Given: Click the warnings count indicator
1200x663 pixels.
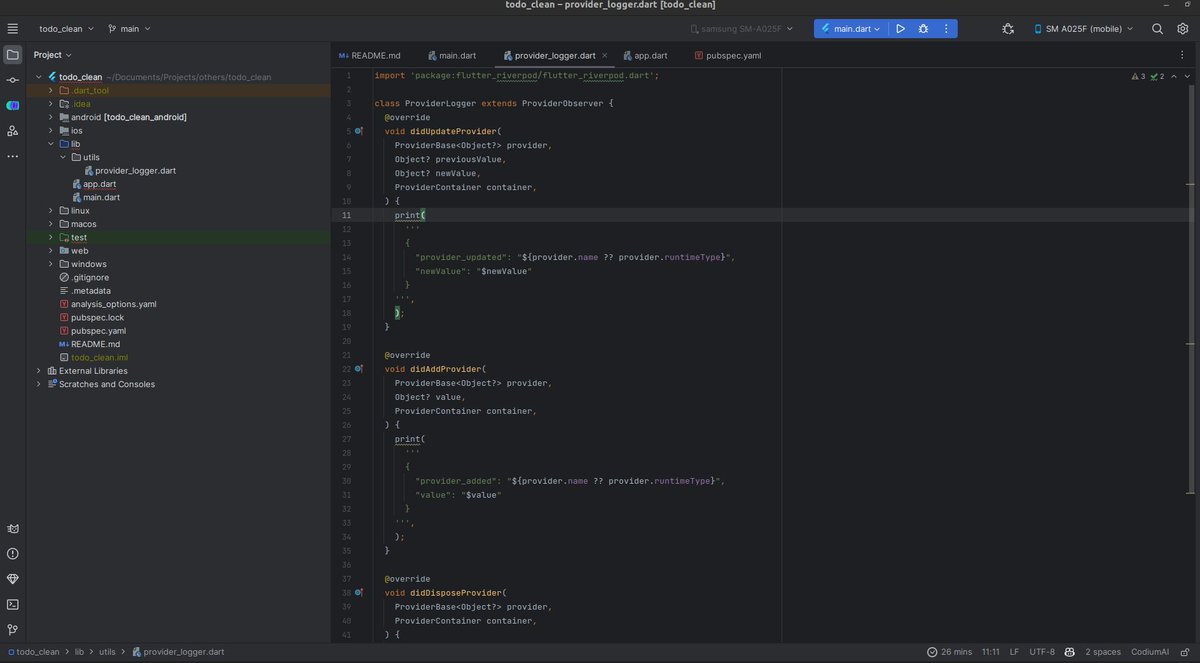Looking at the screenshot, I should coord(1138,76).
